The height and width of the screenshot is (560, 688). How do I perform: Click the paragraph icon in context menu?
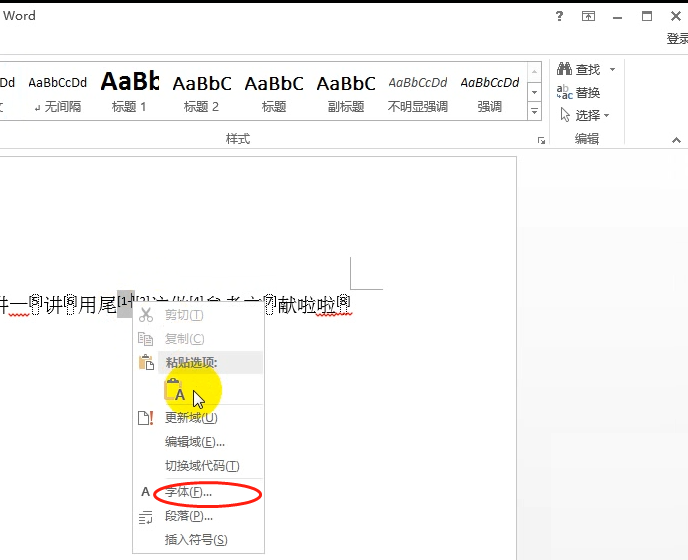point(145,516)
